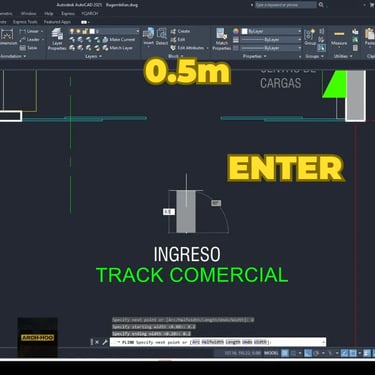Viewport: 375px width, 375px height.
Task: Click the Ungroup icon in Groups panel
Action: pyautogui.click(x=322, y=31)
